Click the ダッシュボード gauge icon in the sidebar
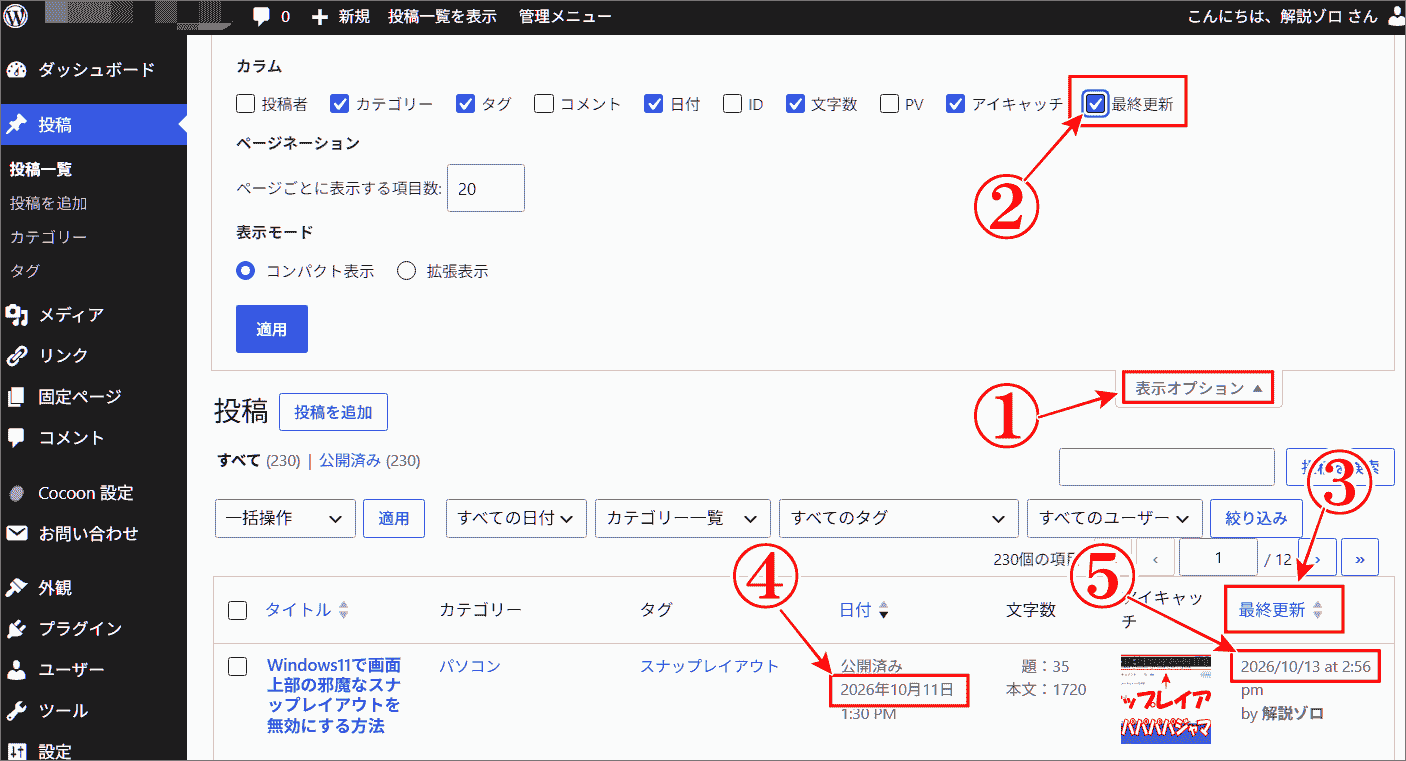This screenshot has width=1406, height=761. point(16,70)
